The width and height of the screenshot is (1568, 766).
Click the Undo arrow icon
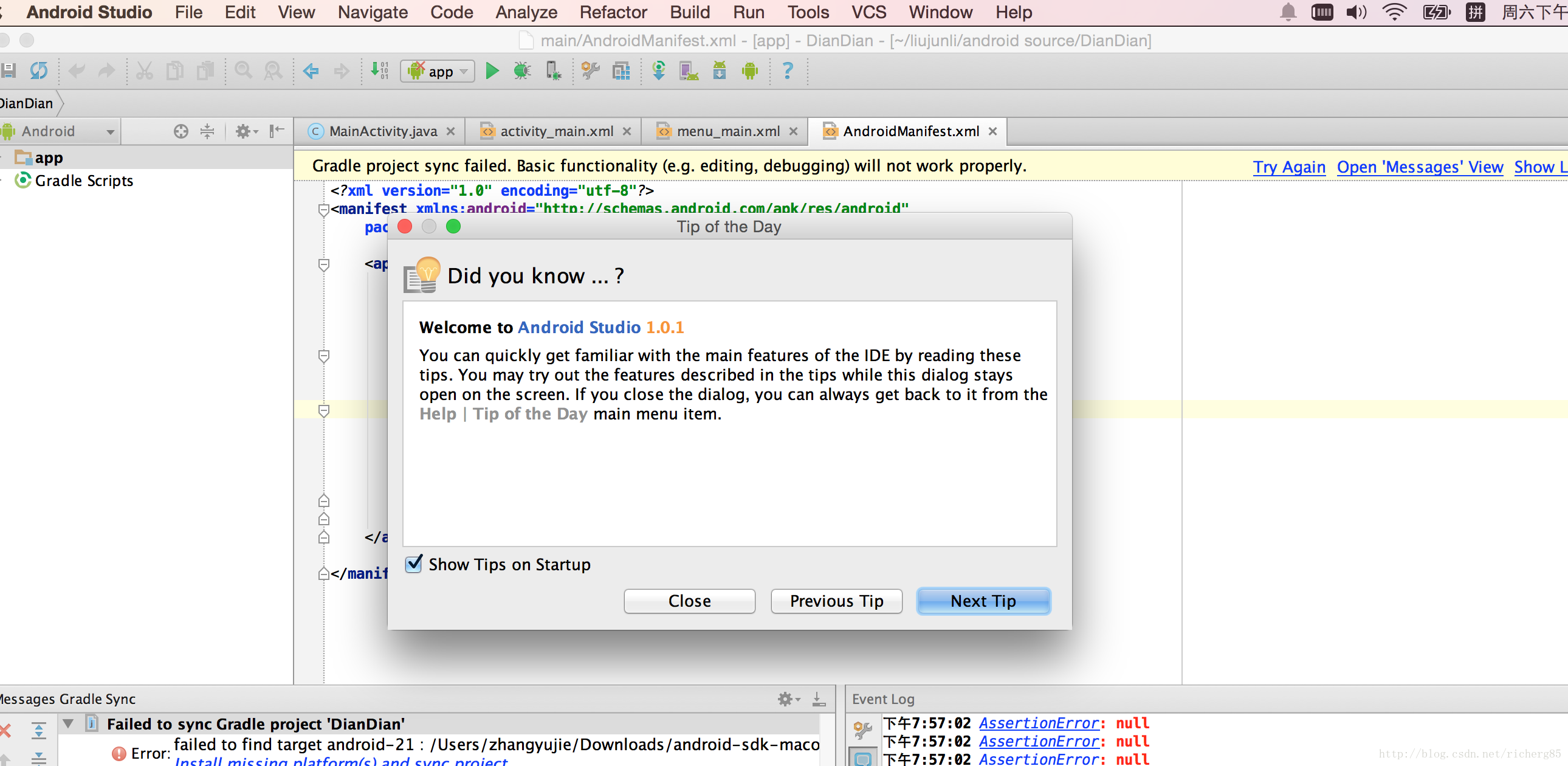[77, 71]
